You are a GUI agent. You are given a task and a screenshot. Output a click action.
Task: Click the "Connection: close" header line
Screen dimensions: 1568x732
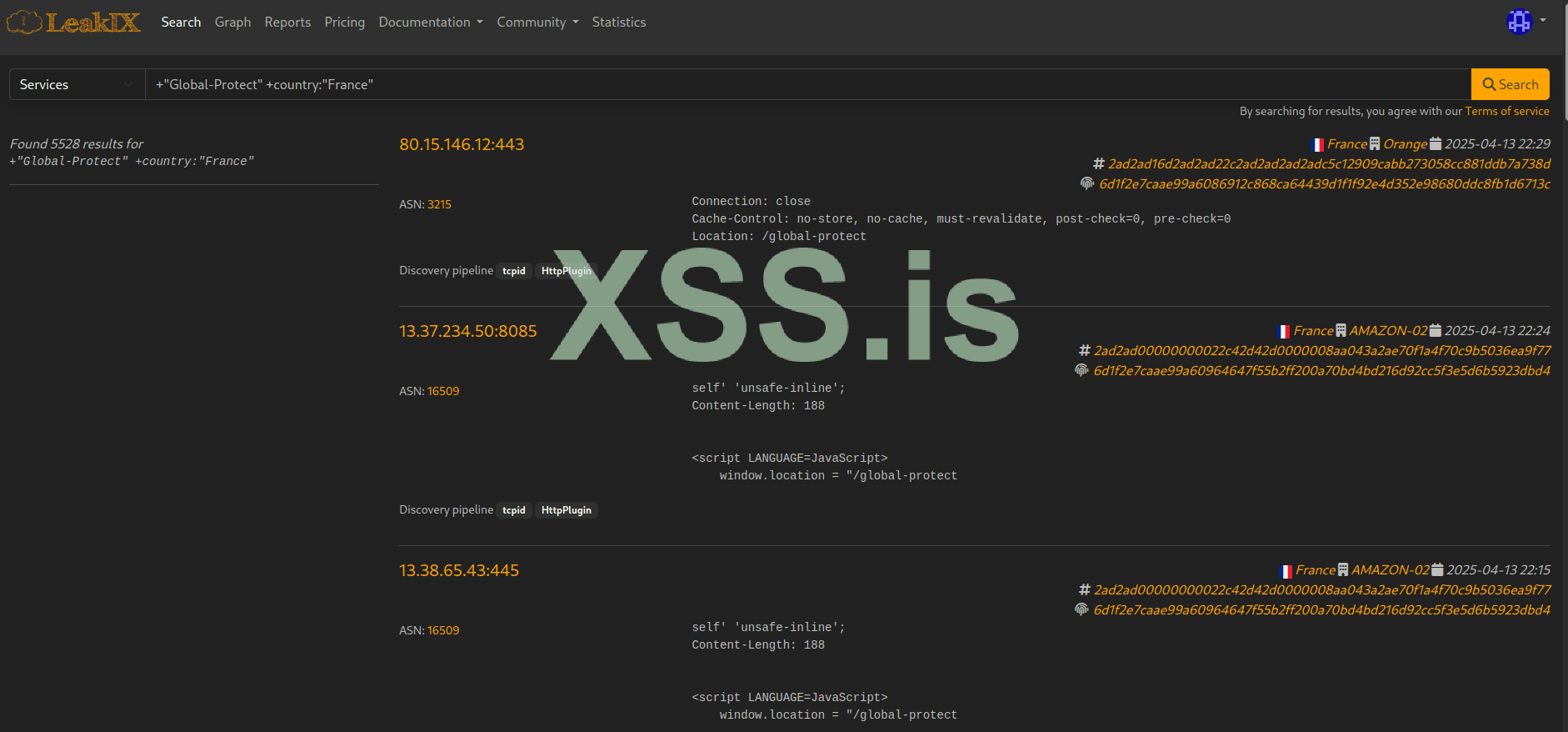[x=751, y=201]
